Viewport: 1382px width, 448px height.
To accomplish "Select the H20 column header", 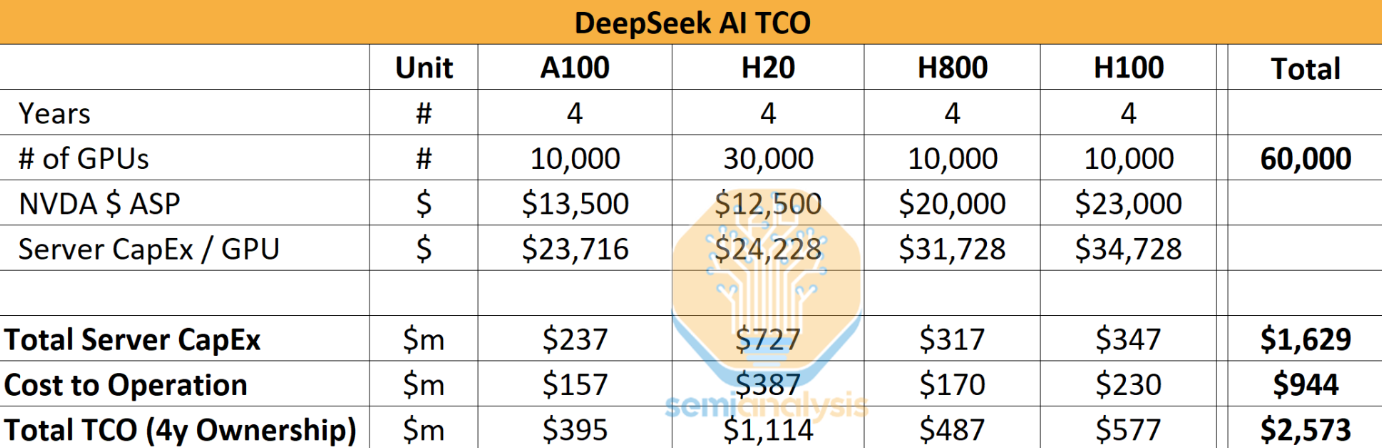I will pyautogui.click(x=766, y=67).
